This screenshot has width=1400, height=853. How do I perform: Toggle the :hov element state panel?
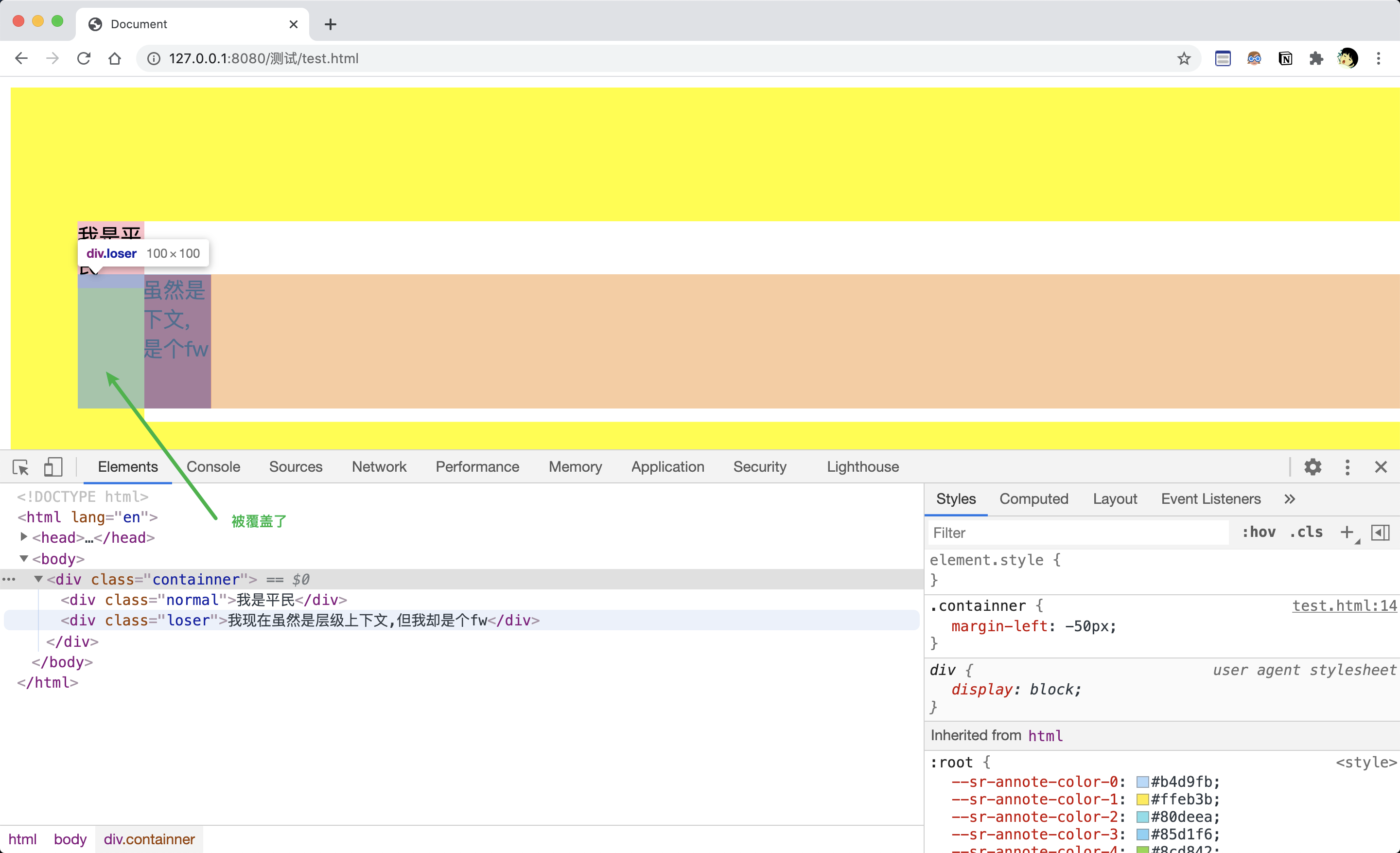1259,533
